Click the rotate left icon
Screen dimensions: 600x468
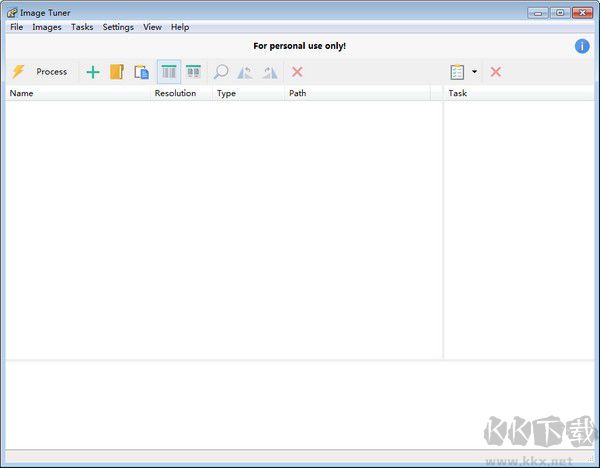point(245,72)
